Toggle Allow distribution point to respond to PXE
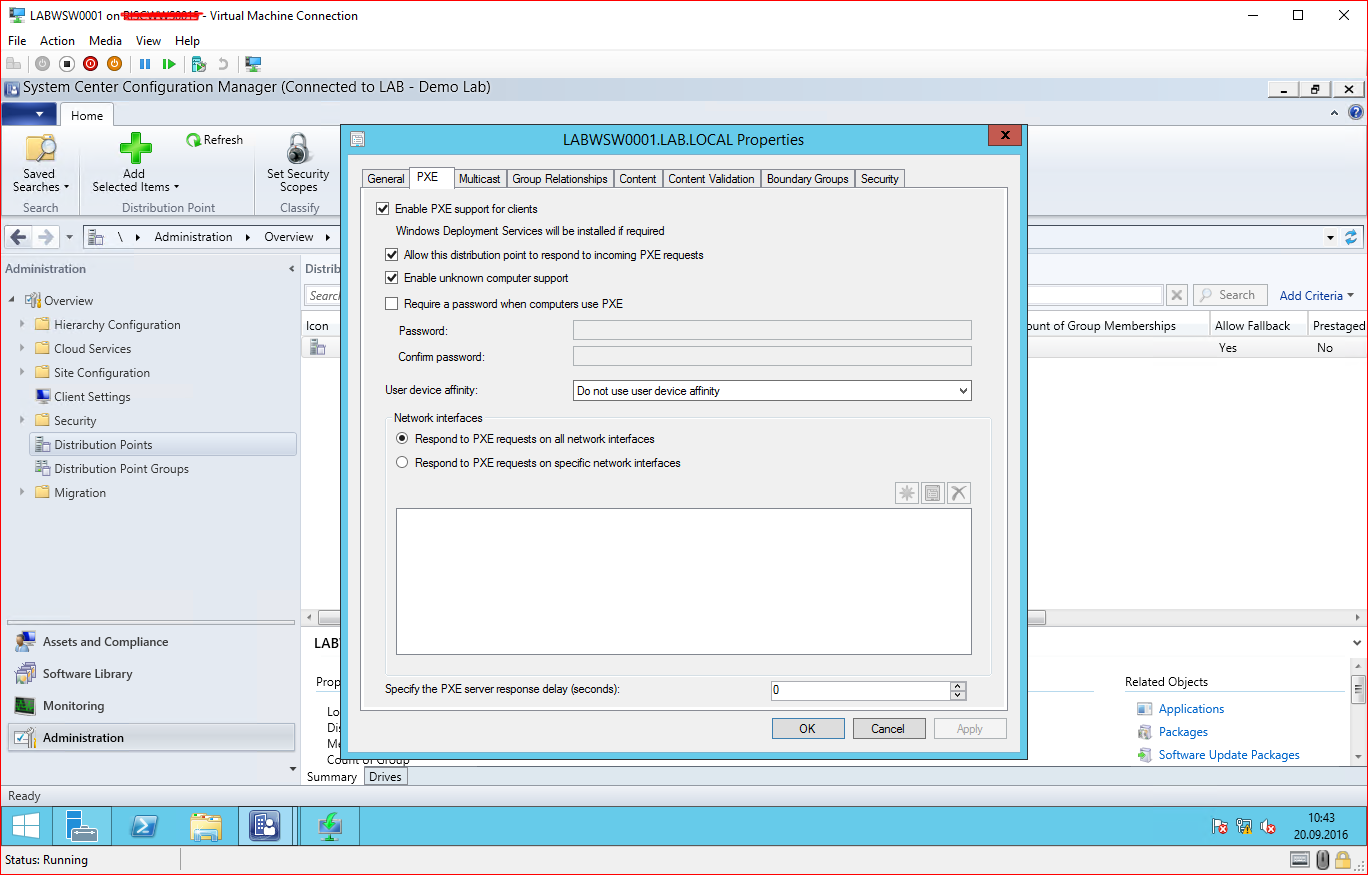Image resolution: width=1368 pixels, height=875 pixels. 391,255
